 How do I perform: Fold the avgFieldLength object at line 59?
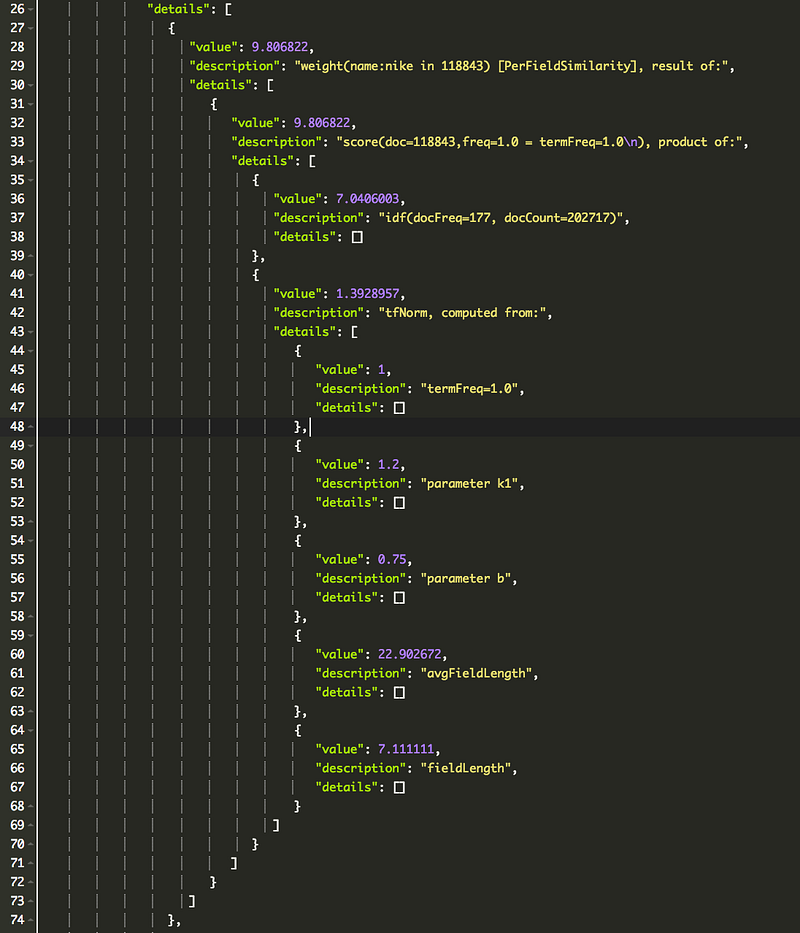click(x=30, y=635)
